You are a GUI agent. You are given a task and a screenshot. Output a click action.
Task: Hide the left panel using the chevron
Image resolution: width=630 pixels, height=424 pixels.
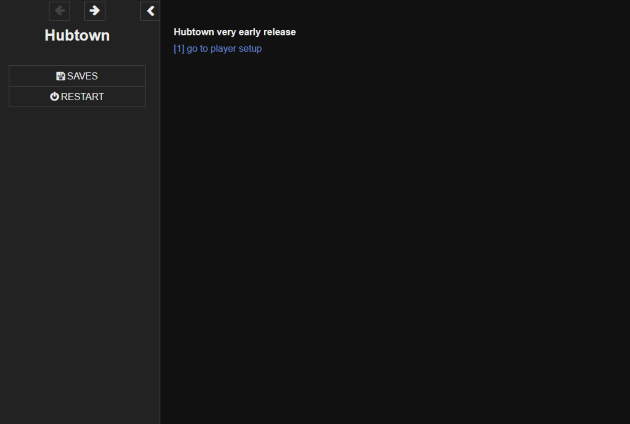coord(150,11)
